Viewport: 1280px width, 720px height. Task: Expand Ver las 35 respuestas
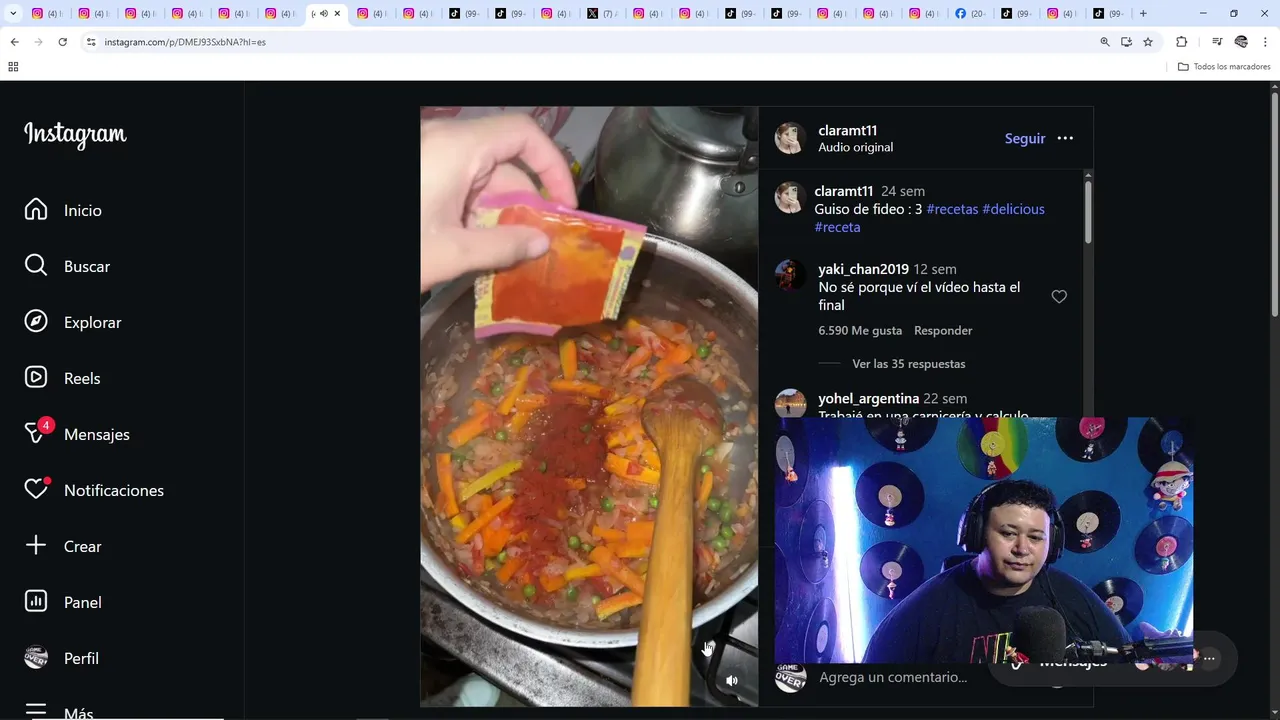(x=908, y=364)
